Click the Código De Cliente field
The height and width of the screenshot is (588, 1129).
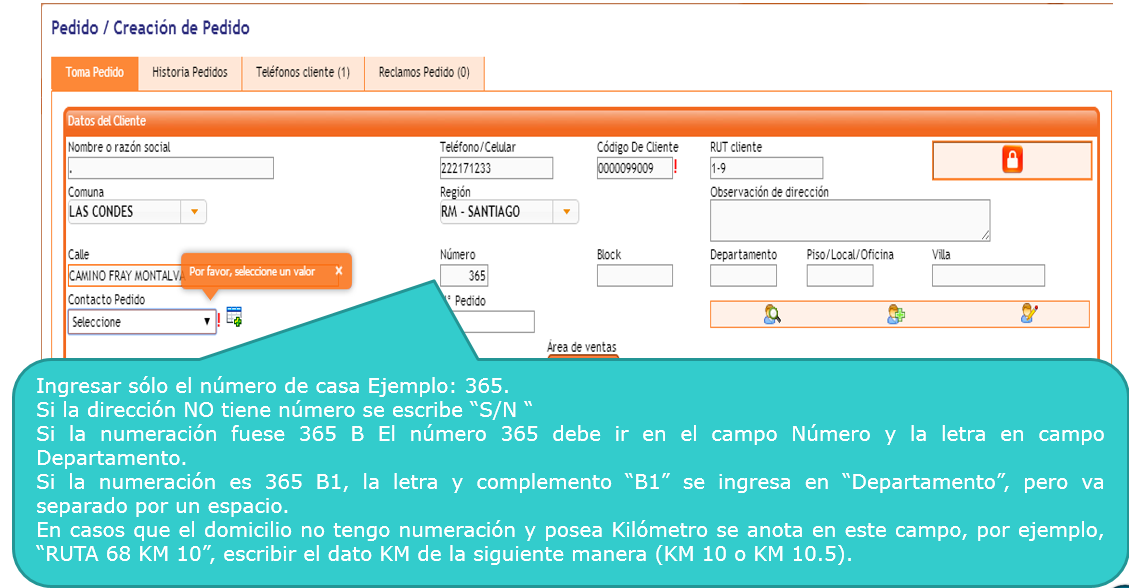tap(634, 168)
